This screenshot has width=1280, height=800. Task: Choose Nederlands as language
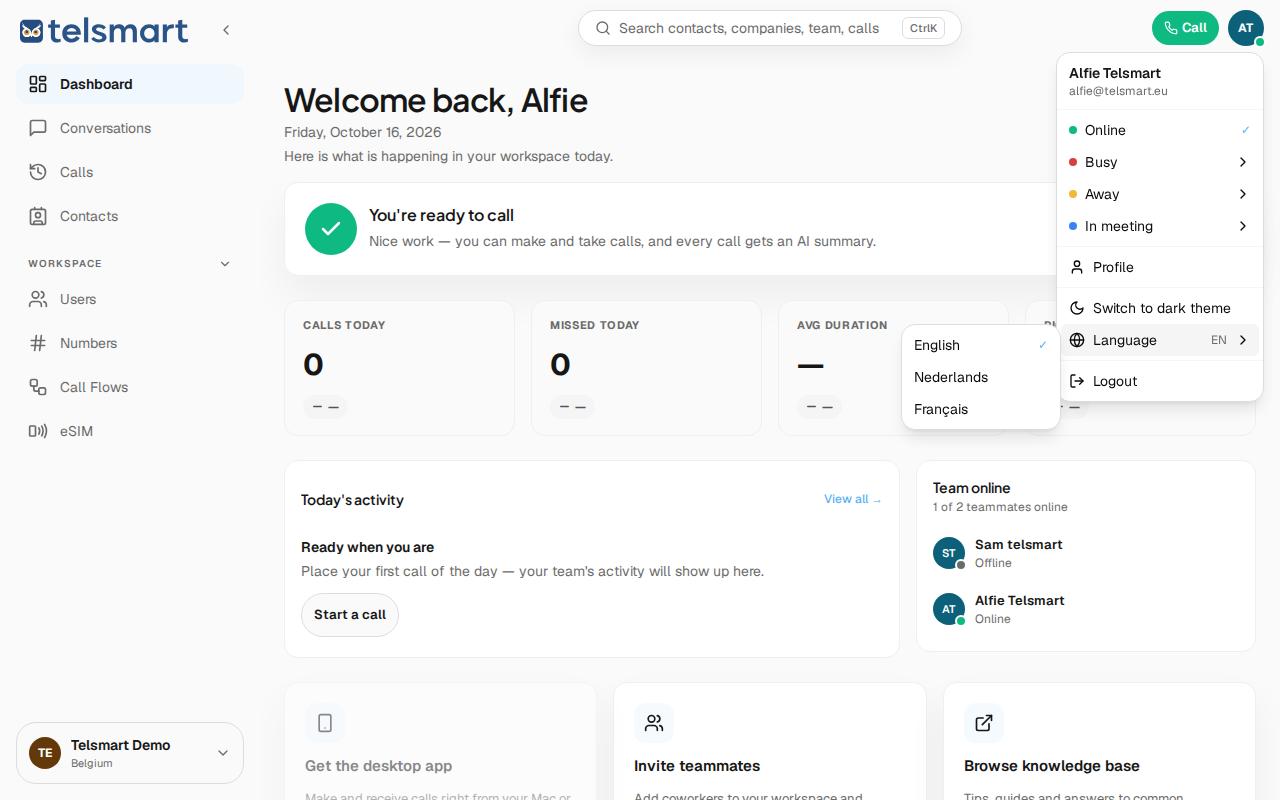(x=981, y=377)
